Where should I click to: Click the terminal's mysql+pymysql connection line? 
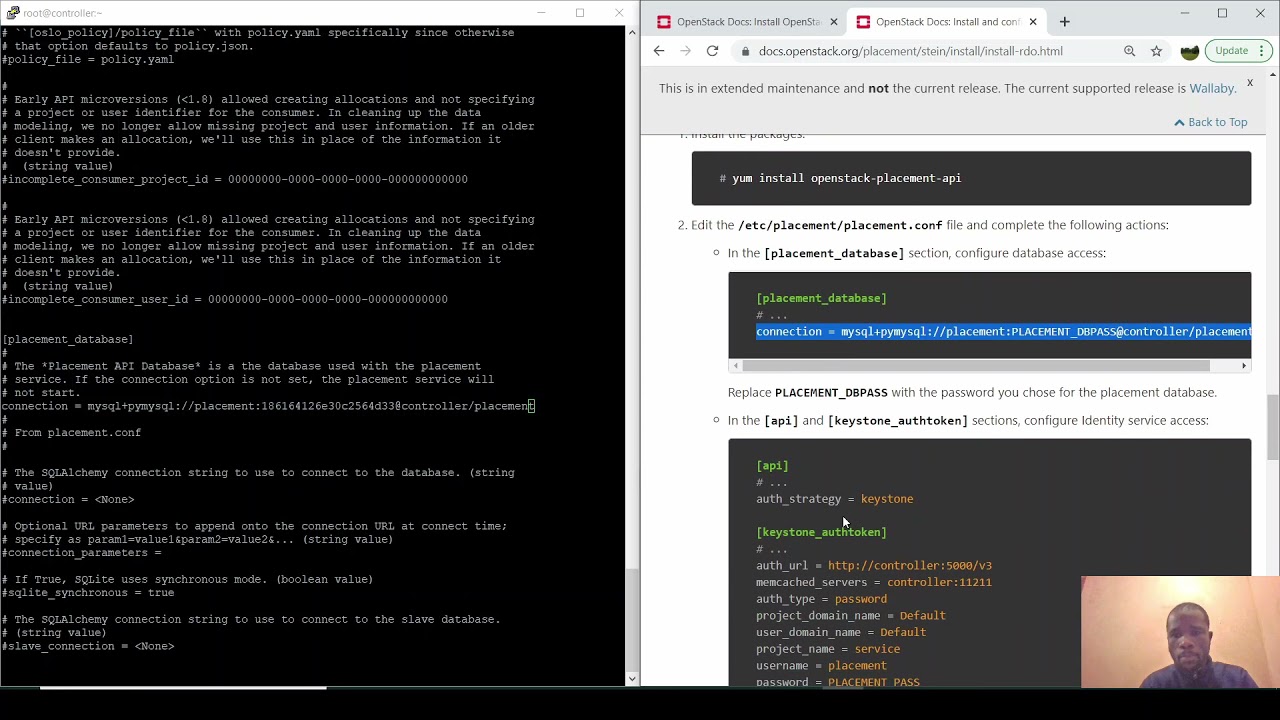pos(268,406)
